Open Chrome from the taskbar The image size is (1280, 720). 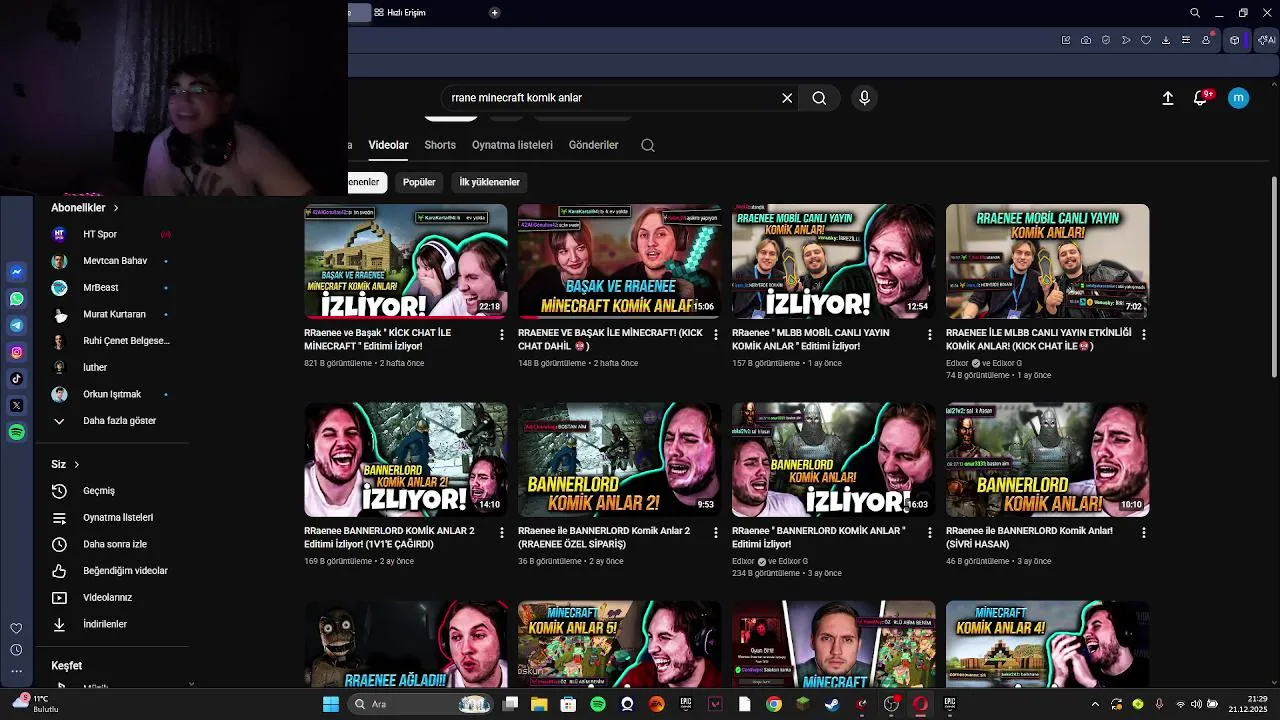(x=774, y=704)
